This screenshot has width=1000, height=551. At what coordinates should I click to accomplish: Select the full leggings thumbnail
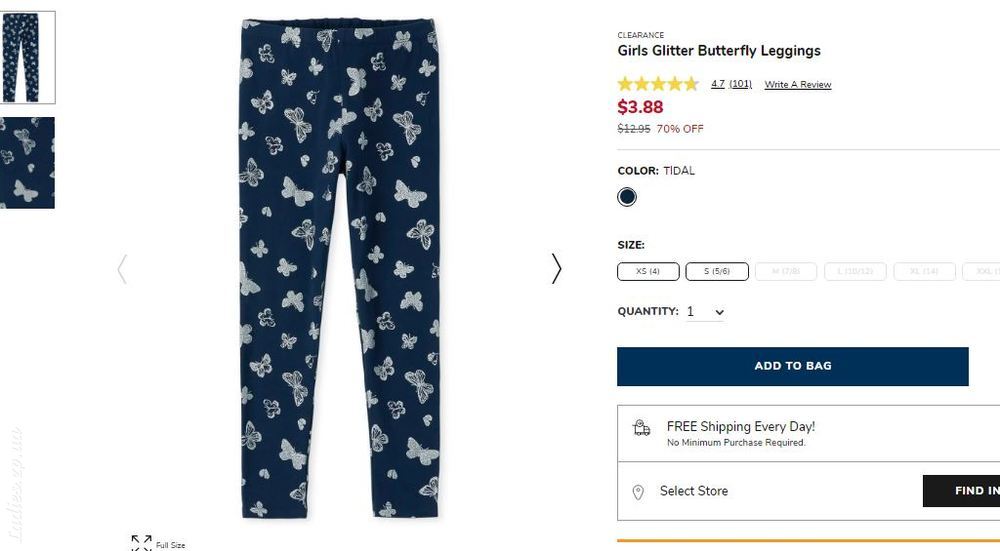click(27, 57)
